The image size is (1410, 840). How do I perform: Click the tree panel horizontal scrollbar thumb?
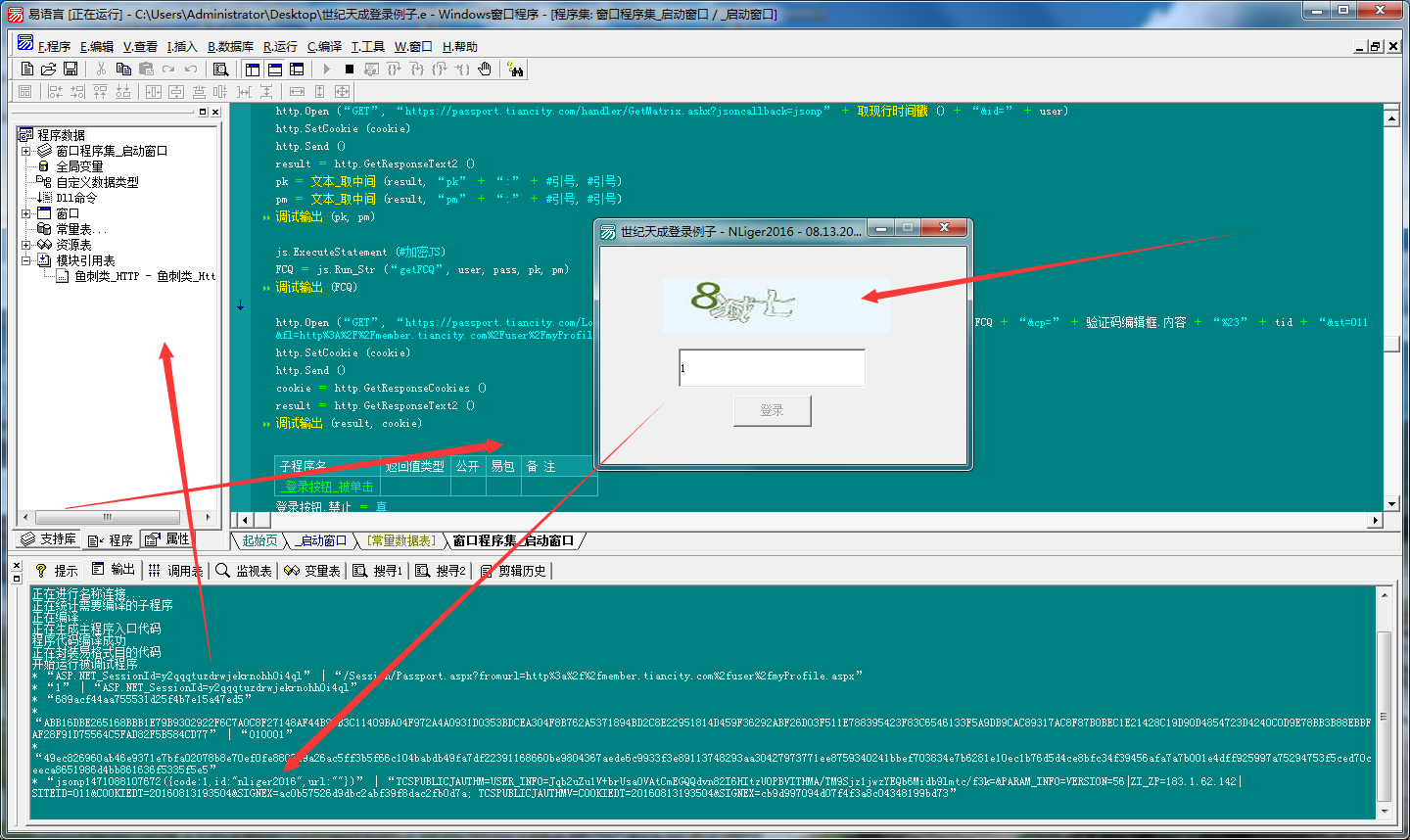click(x=108, y=517)
